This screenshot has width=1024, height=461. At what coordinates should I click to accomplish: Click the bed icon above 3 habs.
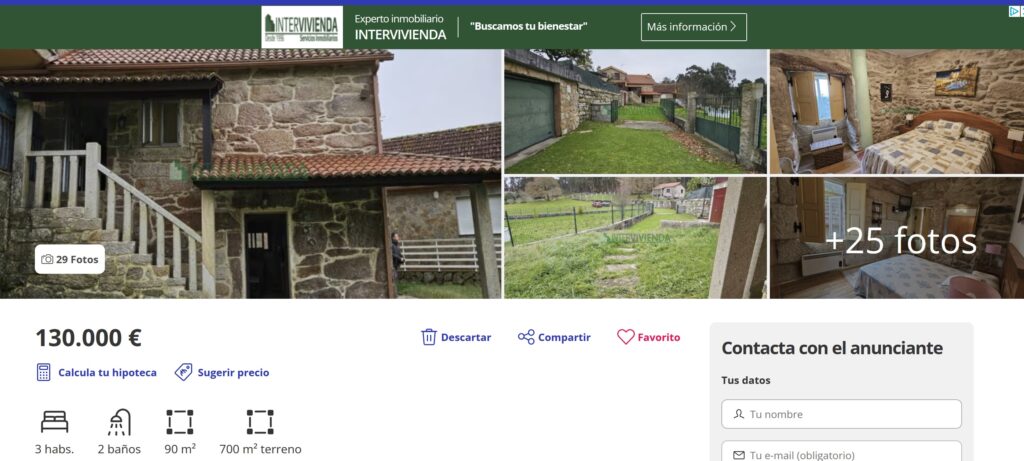tap(54, 422)
